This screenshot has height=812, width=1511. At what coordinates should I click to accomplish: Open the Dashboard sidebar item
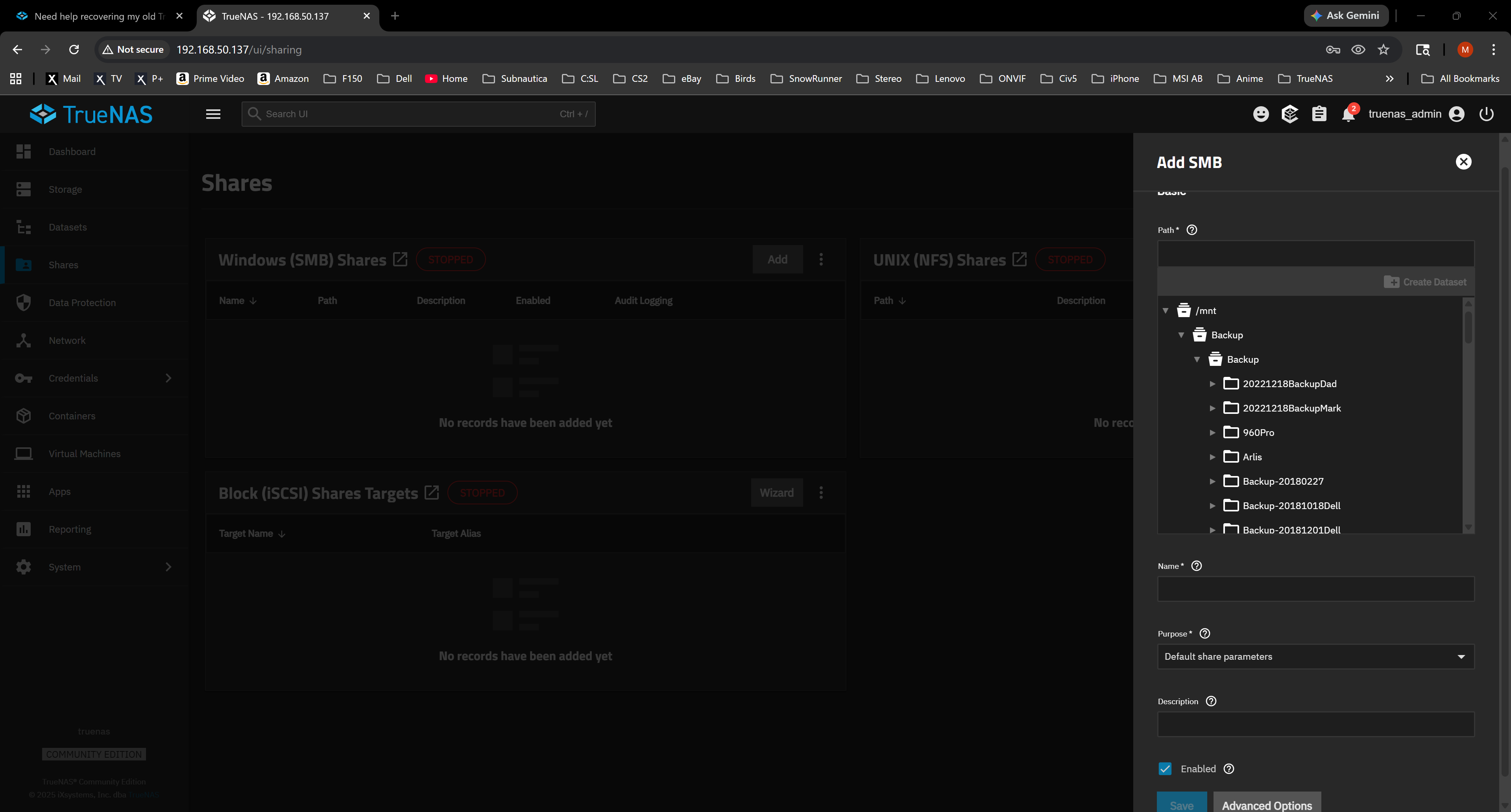[94, 151]
